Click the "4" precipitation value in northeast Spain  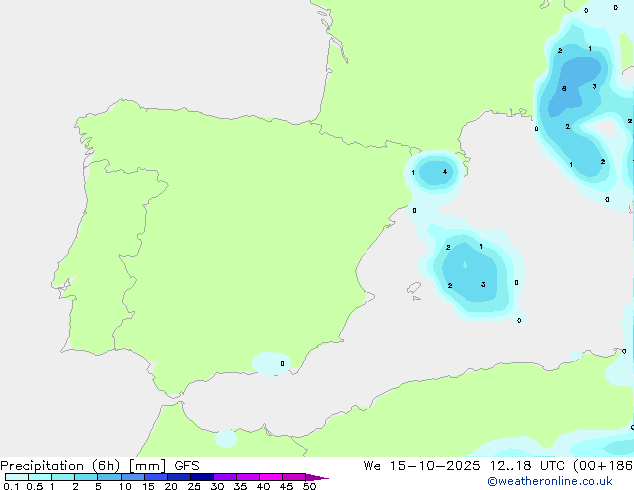[445, 172]
